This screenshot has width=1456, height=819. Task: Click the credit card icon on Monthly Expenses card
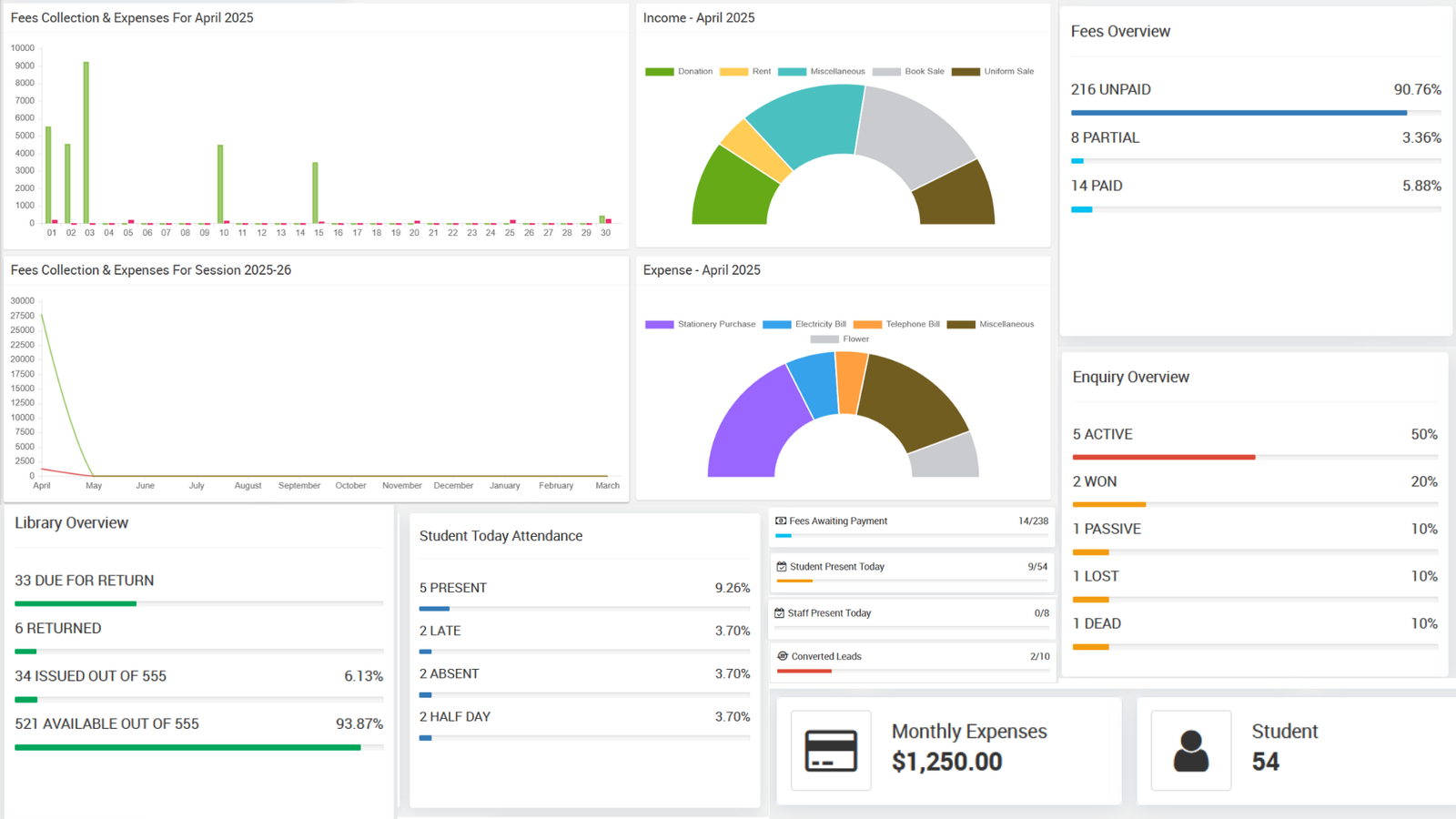click(829, 750)
